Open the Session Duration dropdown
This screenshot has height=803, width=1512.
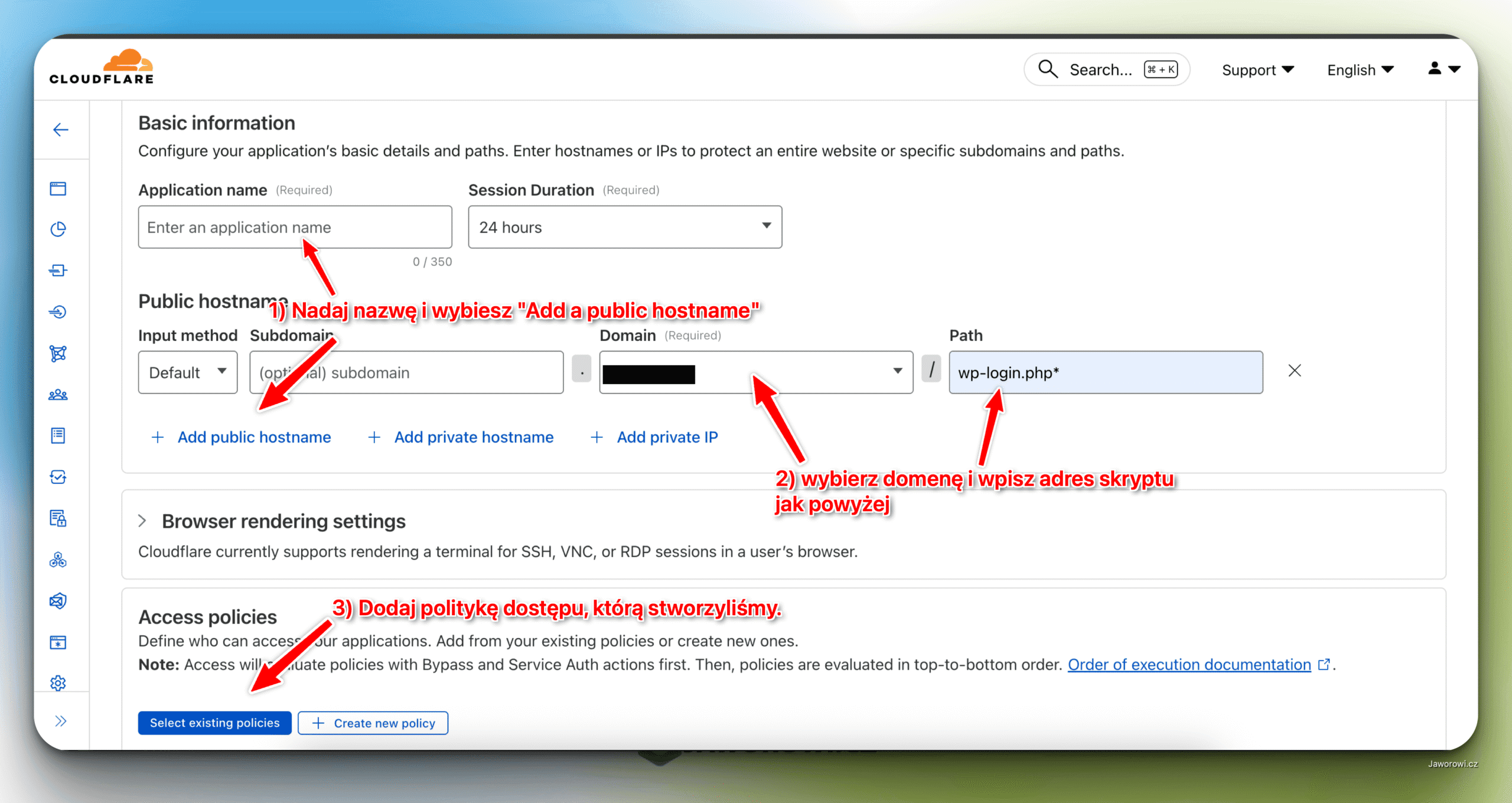[624, 227]
